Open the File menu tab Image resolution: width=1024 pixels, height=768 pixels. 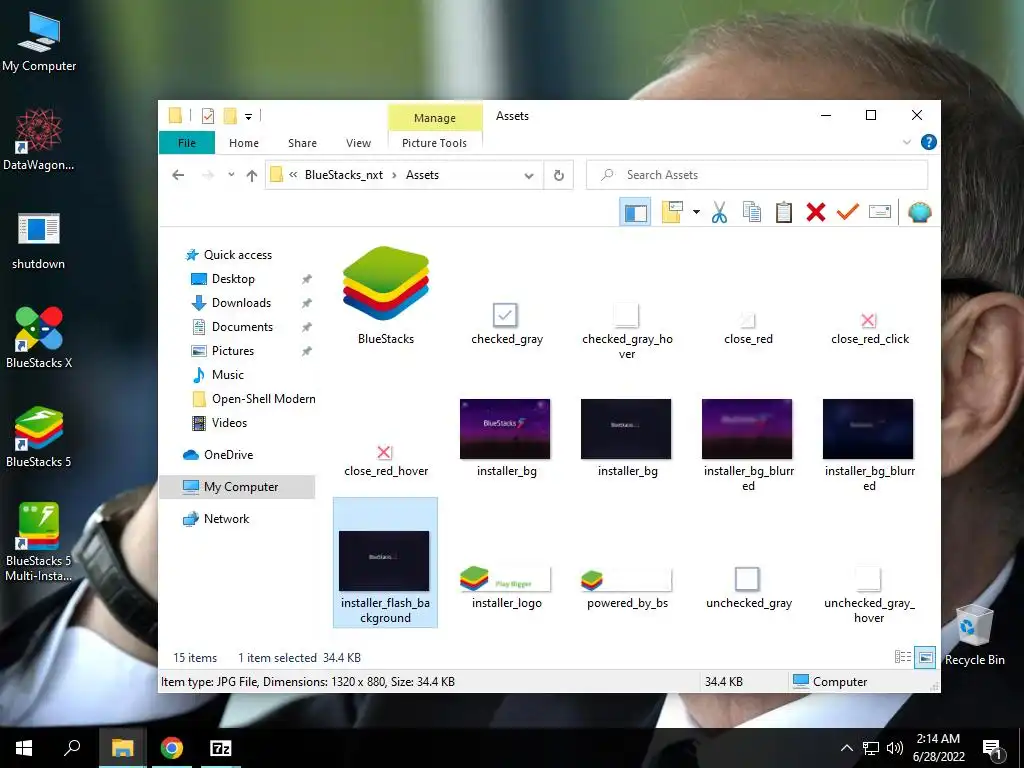pyautogui.click(x=187, y=143)
